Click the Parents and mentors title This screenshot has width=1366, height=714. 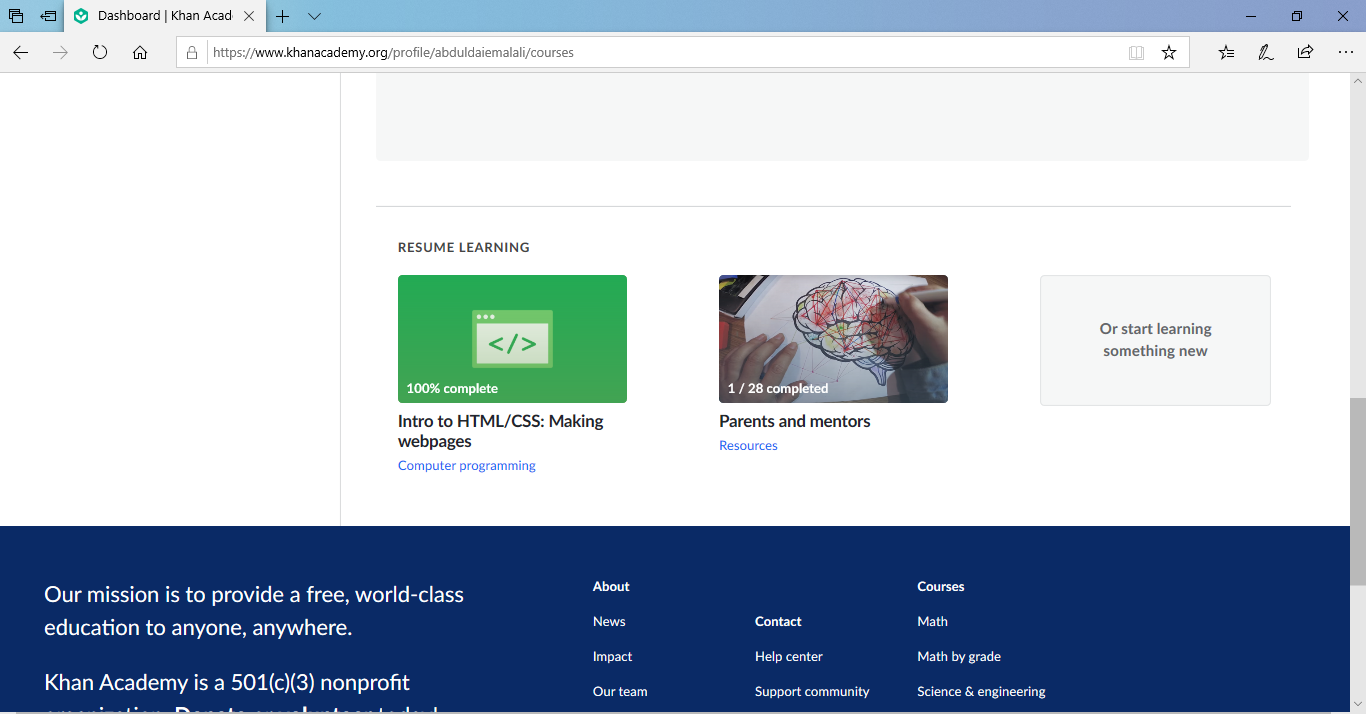coord(794,421)
